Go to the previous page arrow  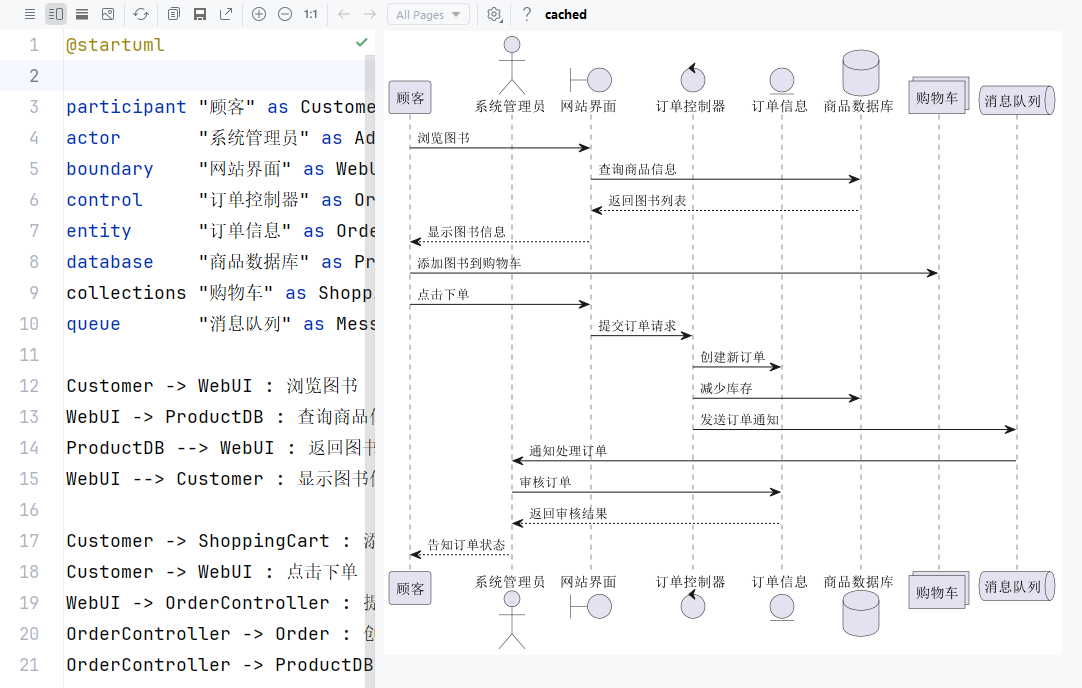pos(344,15)
